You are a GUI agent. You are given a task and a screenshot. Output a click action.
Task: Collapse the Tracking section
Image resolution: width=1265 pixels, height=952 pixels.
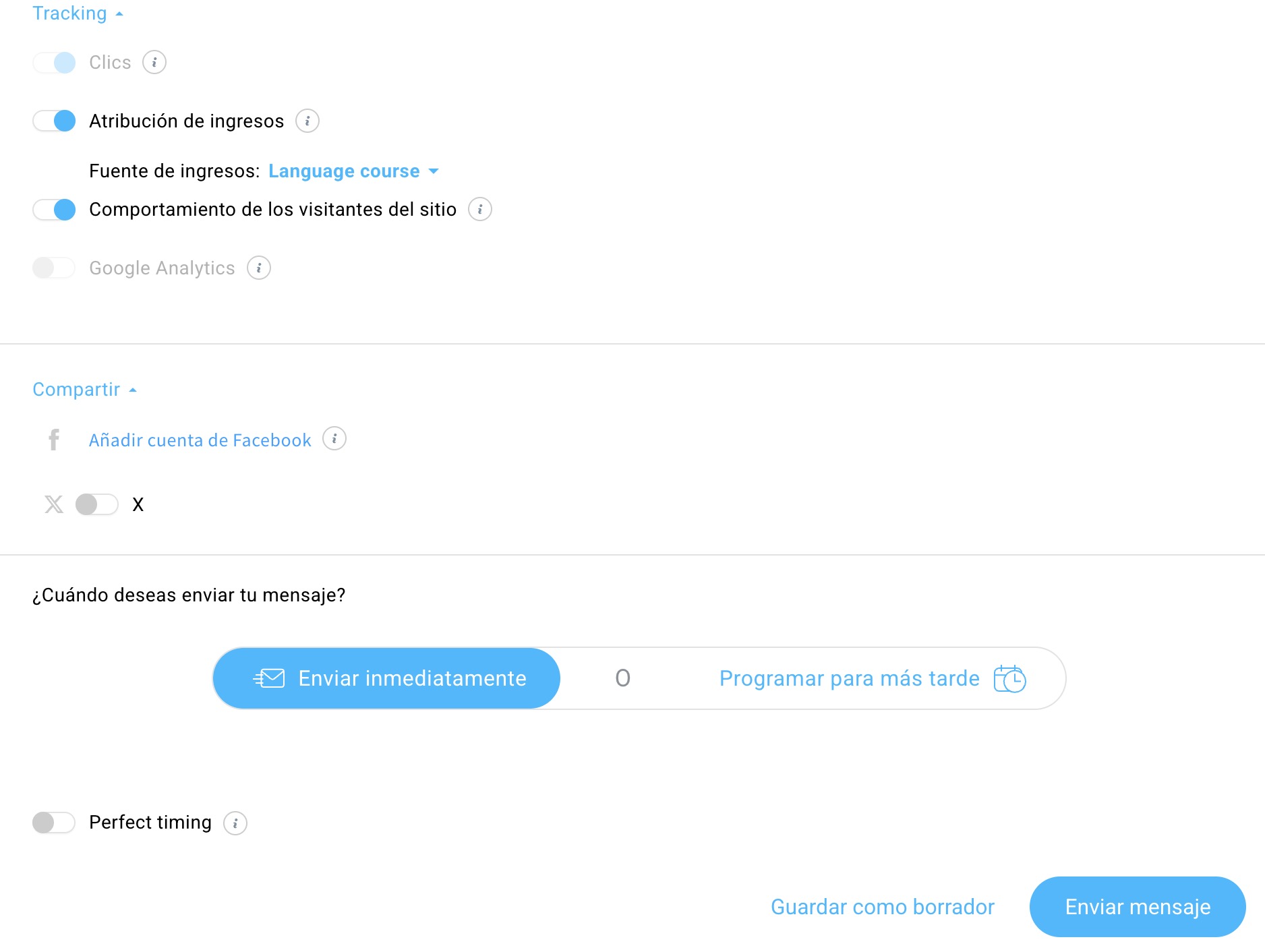(78, 13)
